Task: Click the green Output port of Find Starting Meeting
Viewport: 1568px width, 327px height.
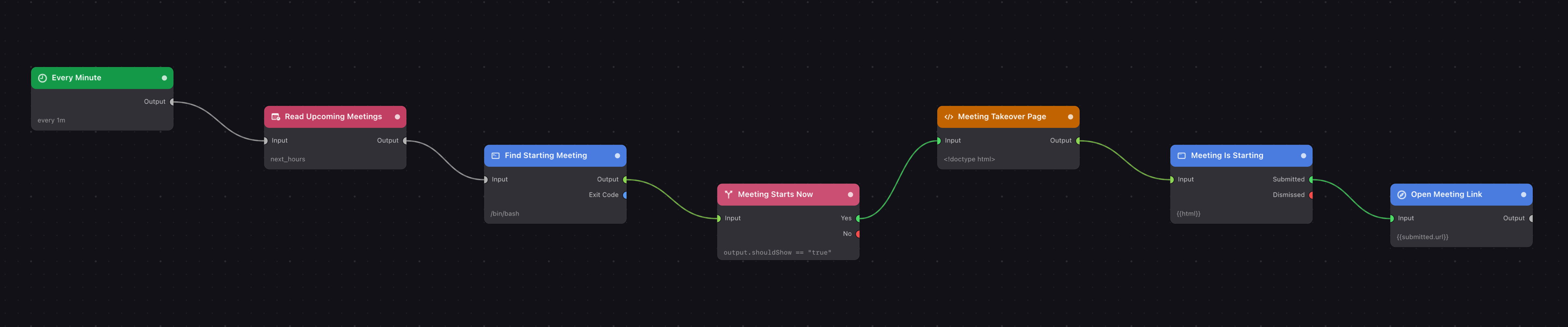Action: pyautogui.click(x=625, y=180)
